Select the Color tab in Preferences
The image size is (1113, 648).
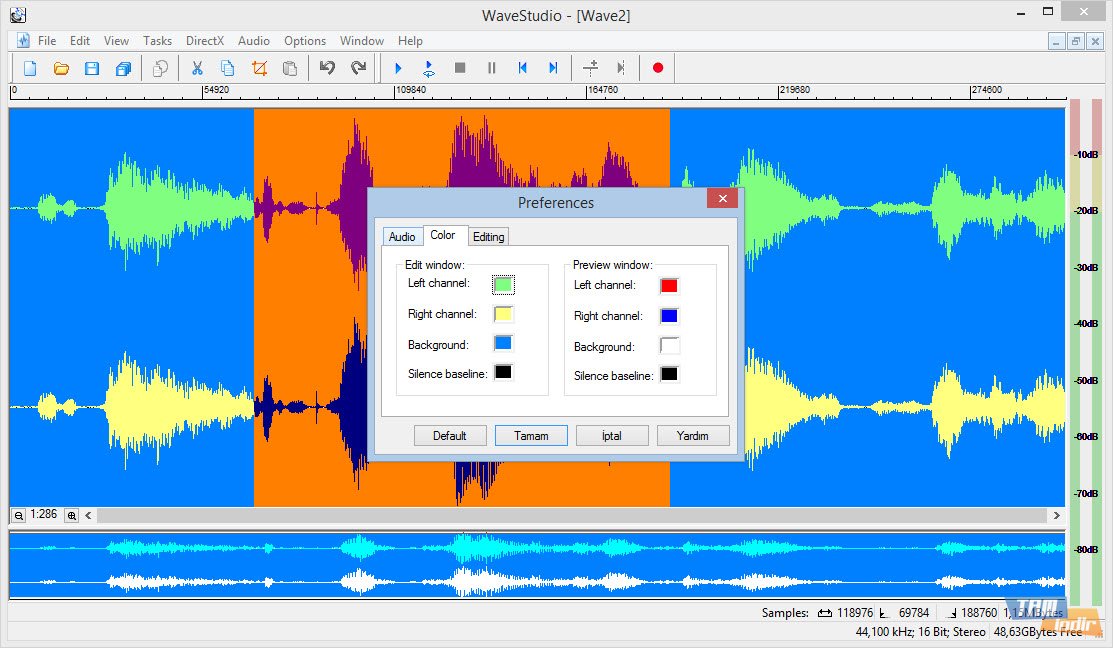tap(443, 235)
